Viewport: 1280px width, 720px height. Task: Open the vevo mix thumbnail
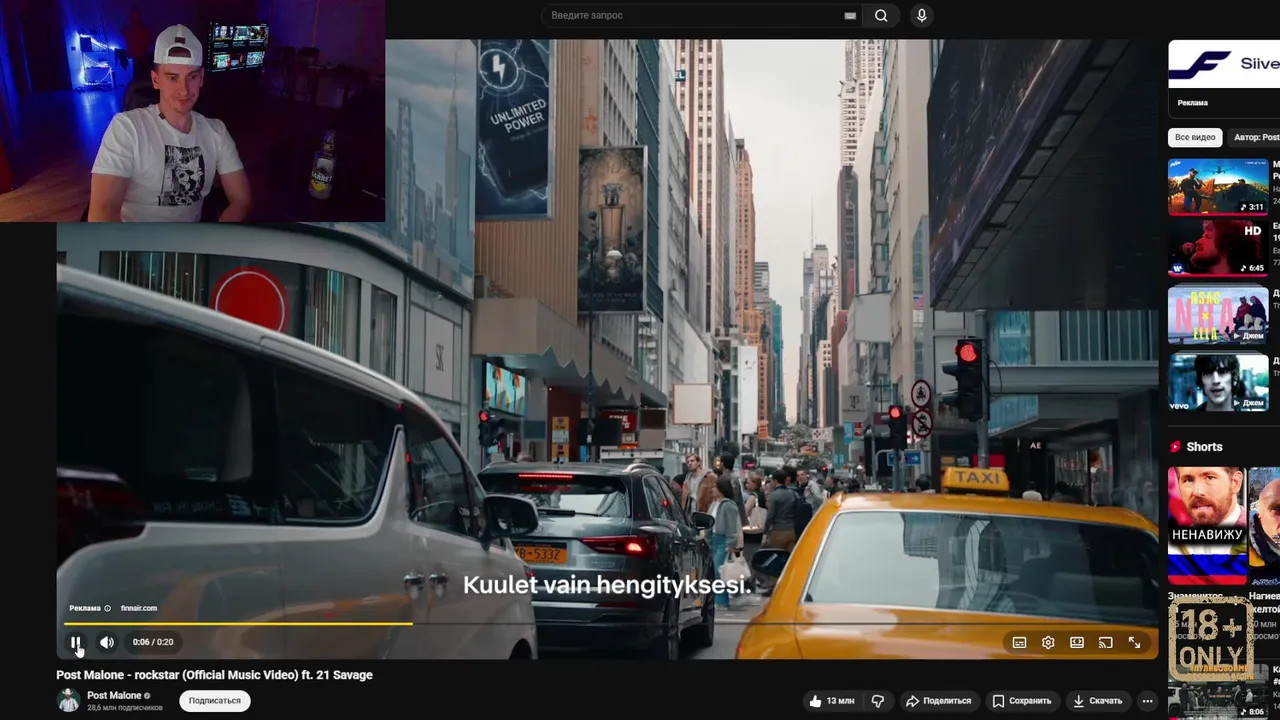tap(1218, 382)
